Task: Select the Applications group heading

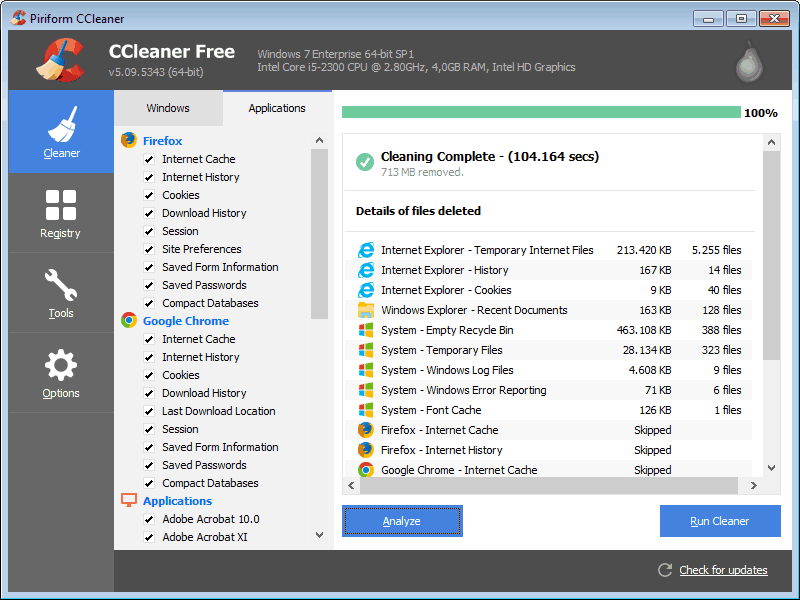Action: coord(177,501)
